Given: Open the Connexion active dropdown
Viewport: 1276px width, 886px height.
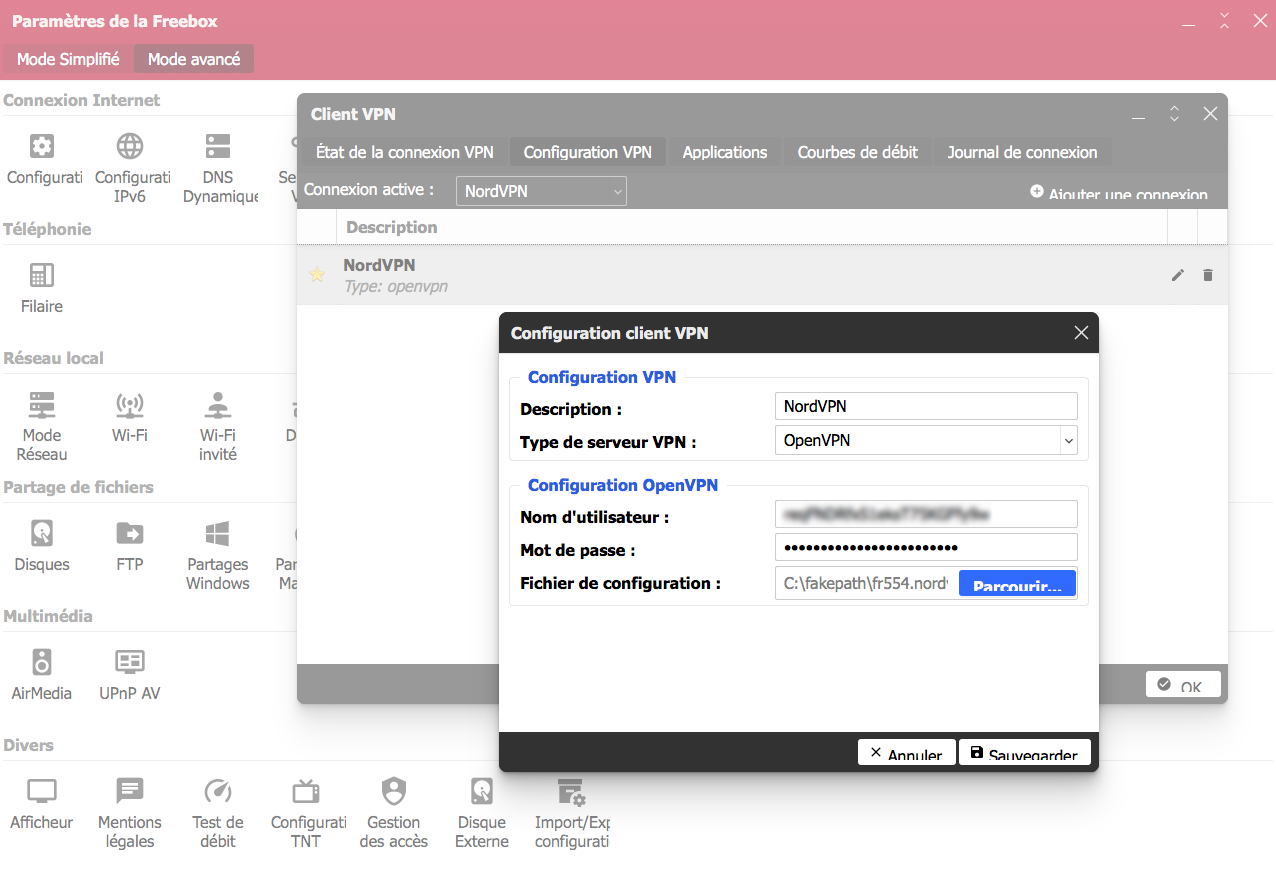Looking at the screenshot, I should coord(541,191).
